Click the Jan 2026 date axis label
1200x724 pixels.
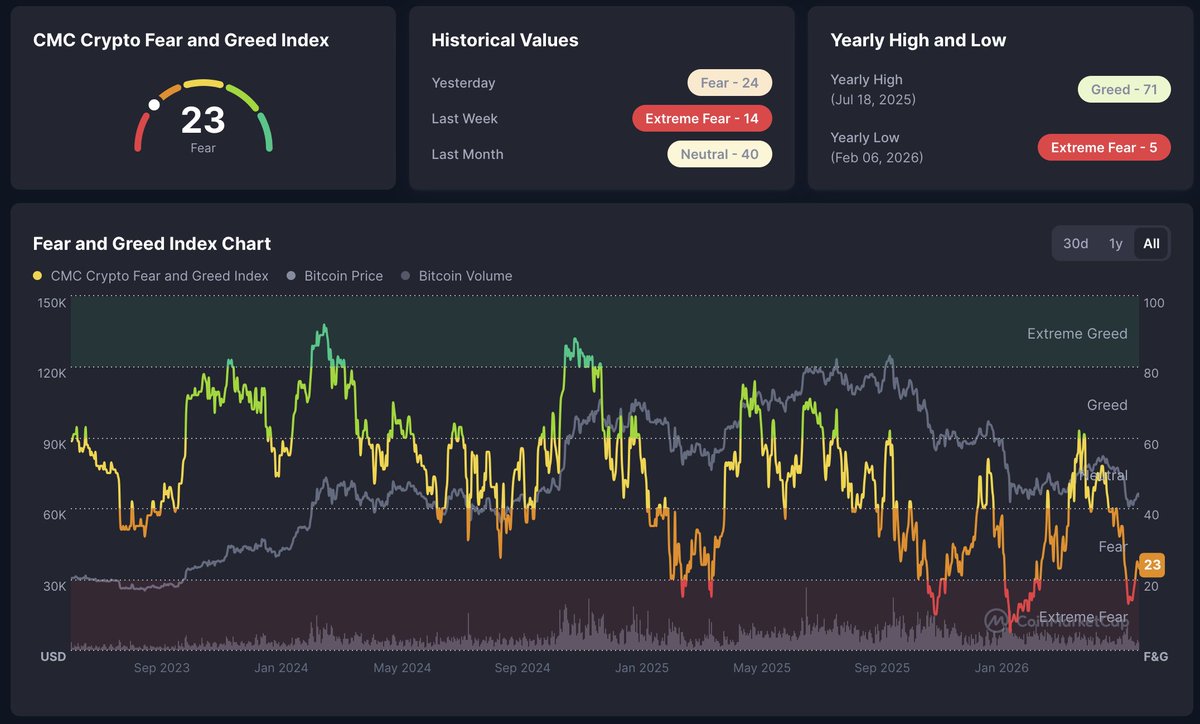tap(1001, 668)
